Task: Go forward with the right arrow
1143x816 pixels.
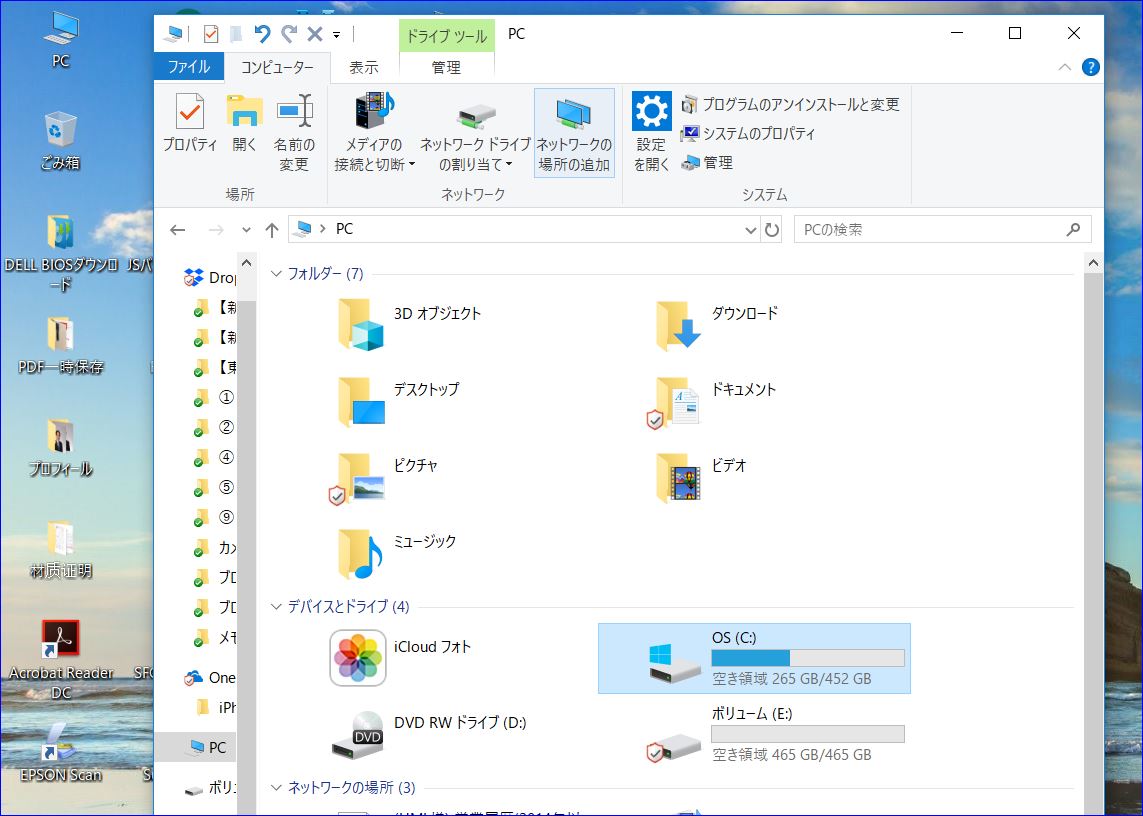Action: pyautogui.click(x=216, y=230)
